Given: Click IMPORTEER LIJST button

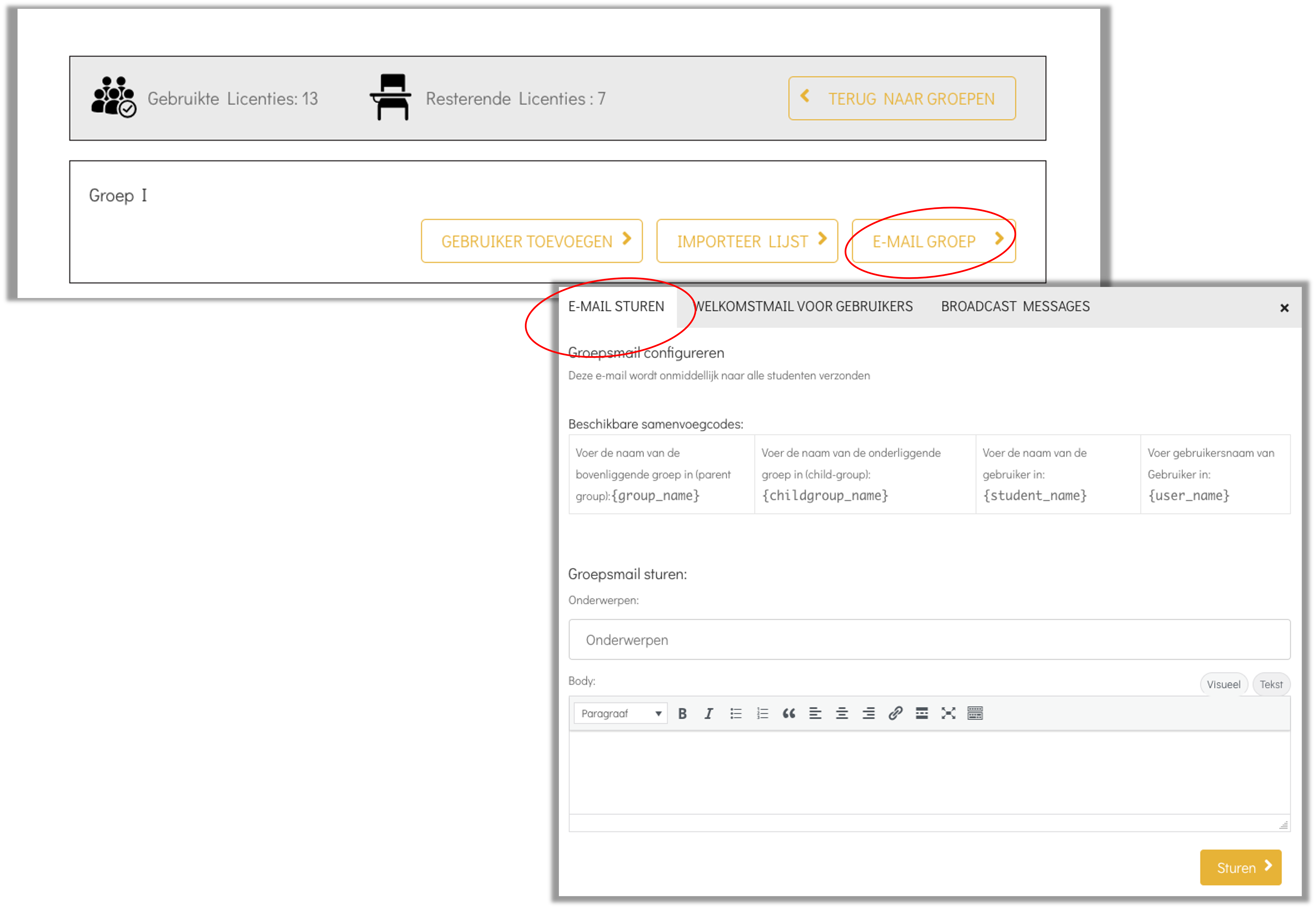Looking at the screenshot, I should (x=747, y=241).
